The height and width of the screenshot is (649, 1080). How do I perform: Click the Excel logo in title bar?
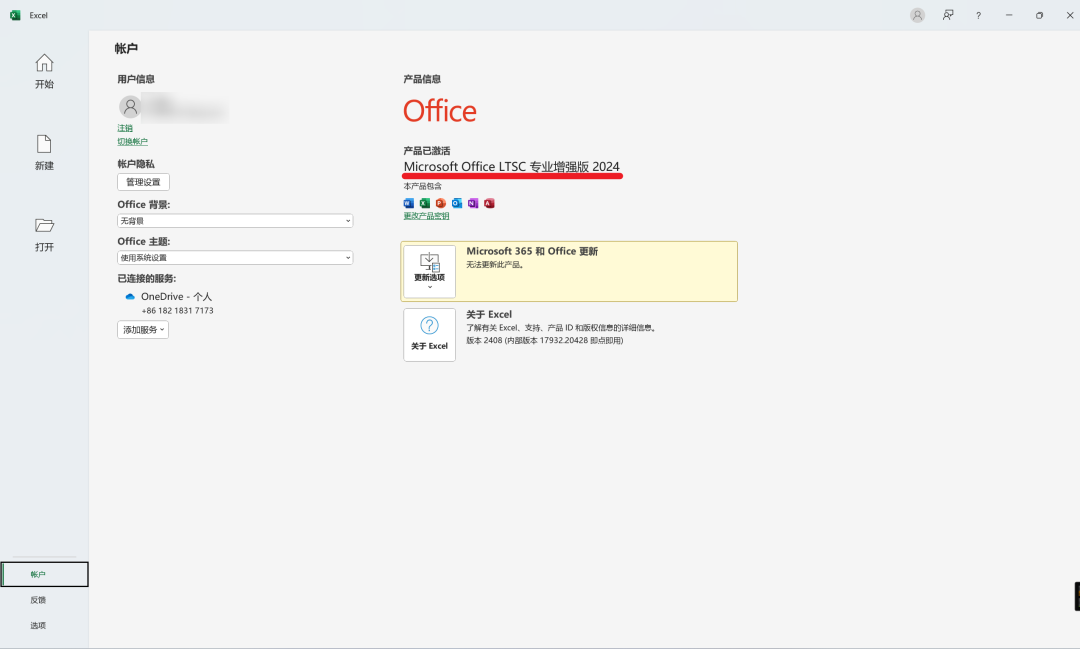(15, 15)
